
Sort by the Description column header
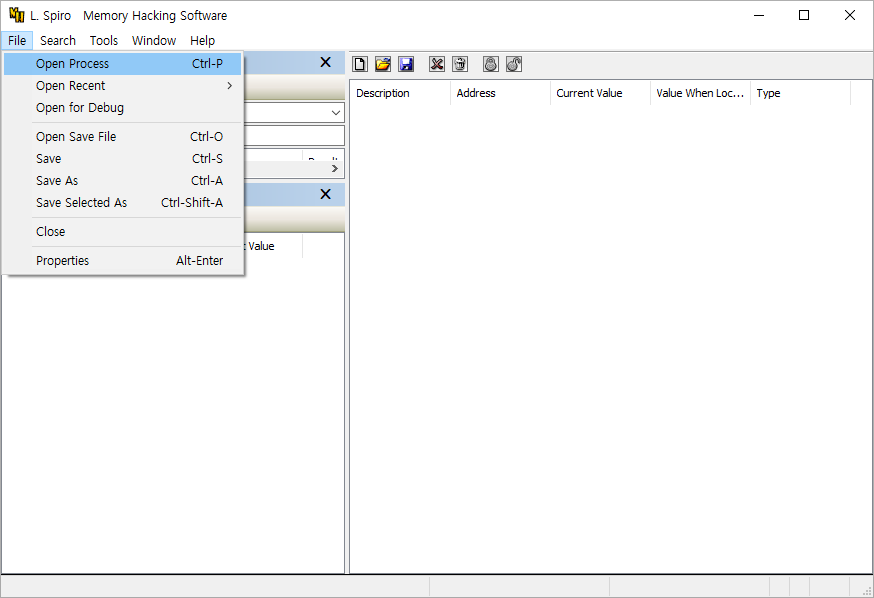[400, 93]
